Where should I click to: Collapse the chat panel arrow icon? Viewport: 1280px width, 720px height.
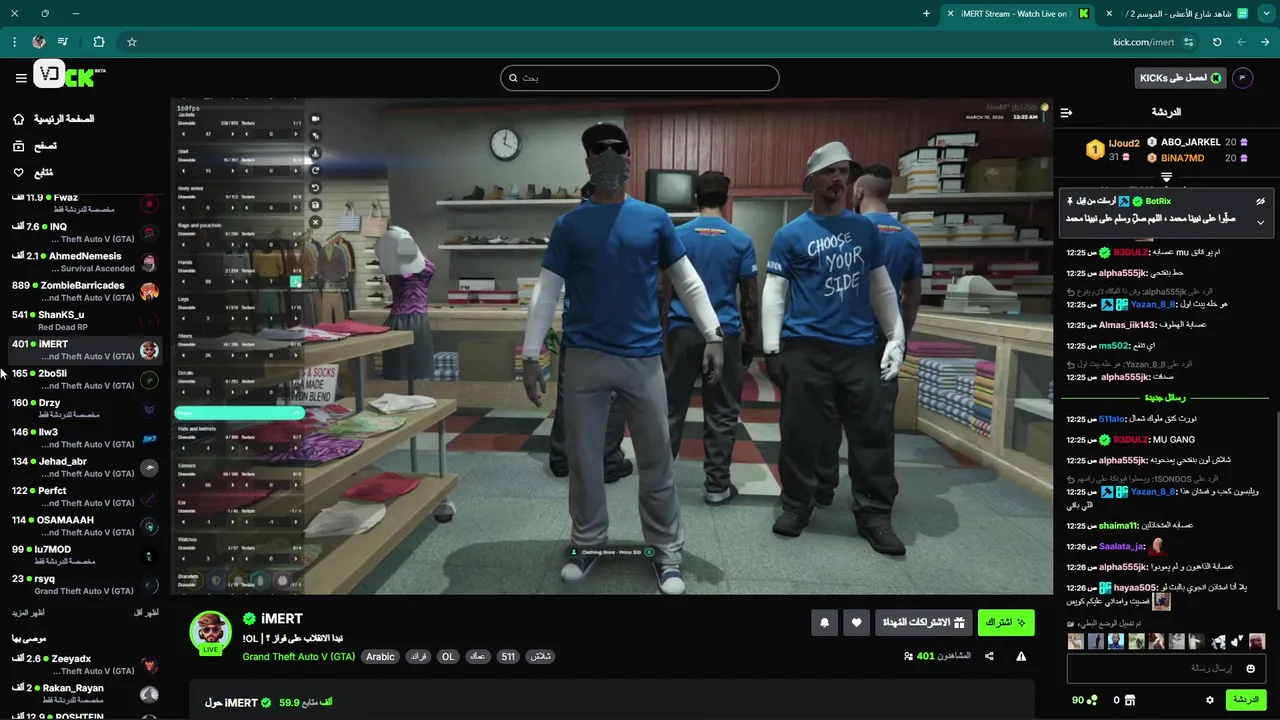[1066, 113]
